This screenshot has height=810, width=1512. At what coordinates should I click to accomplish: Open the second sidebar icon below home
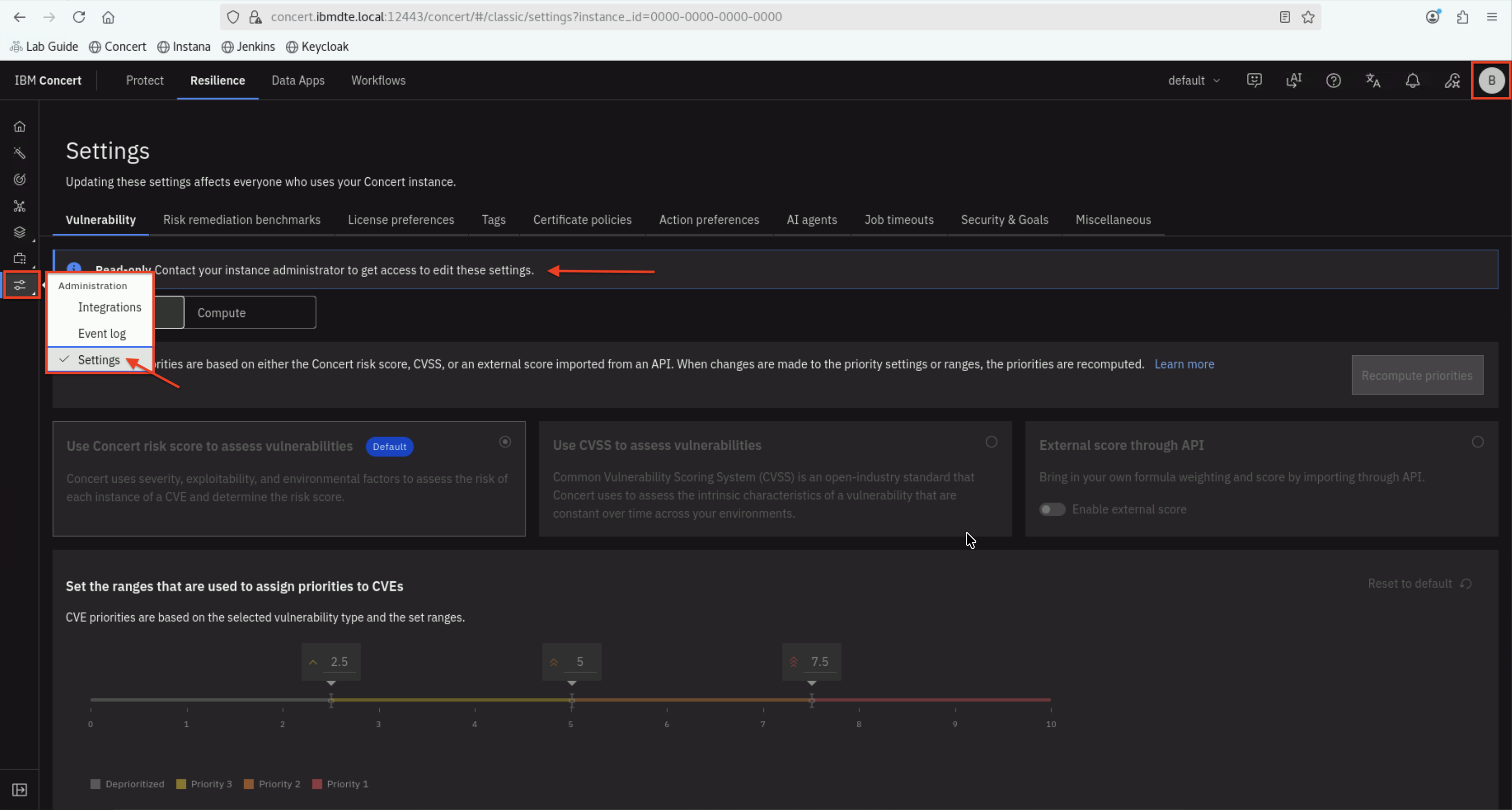point(19,153)
